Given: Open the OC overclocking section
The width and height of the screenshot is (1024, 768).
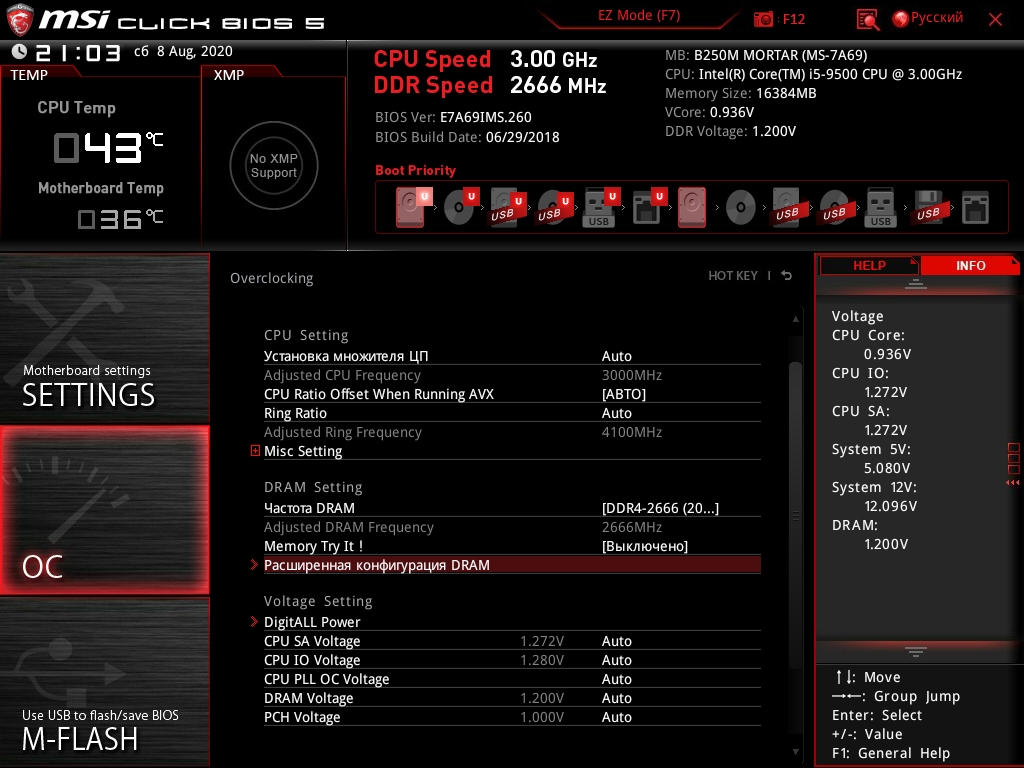Looking at the screenshot, I should pos(104,510).
